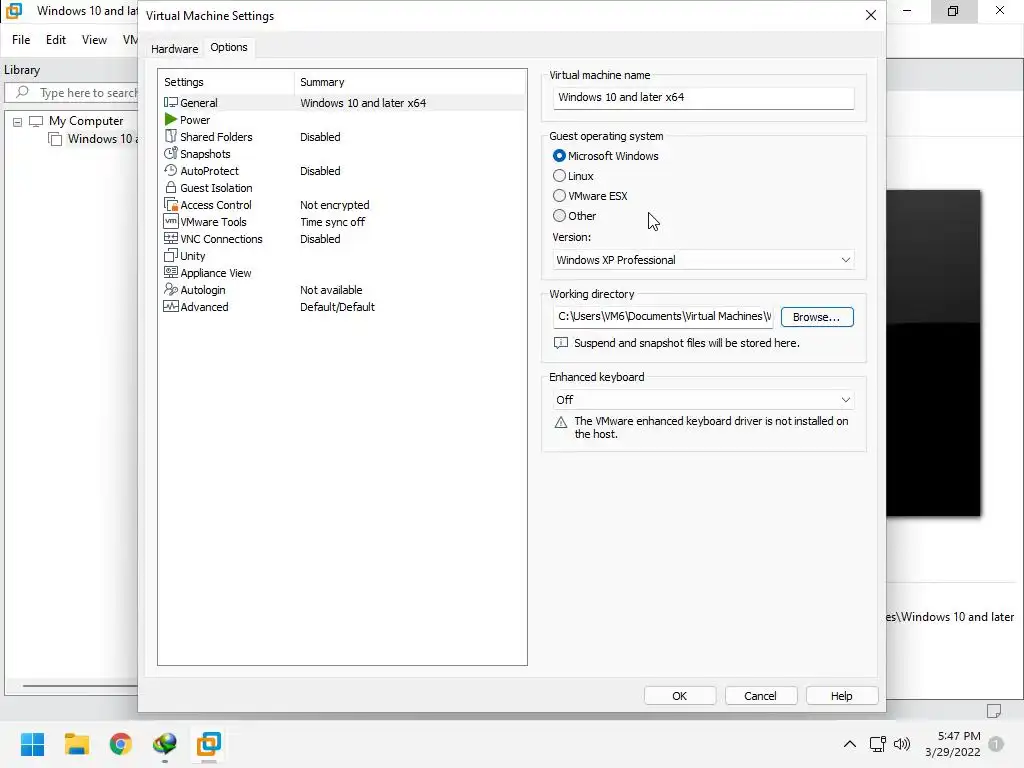Open File Explorer from the taskbar
The height and width of the screenshot is (768, 1024).
pos(76,744)
